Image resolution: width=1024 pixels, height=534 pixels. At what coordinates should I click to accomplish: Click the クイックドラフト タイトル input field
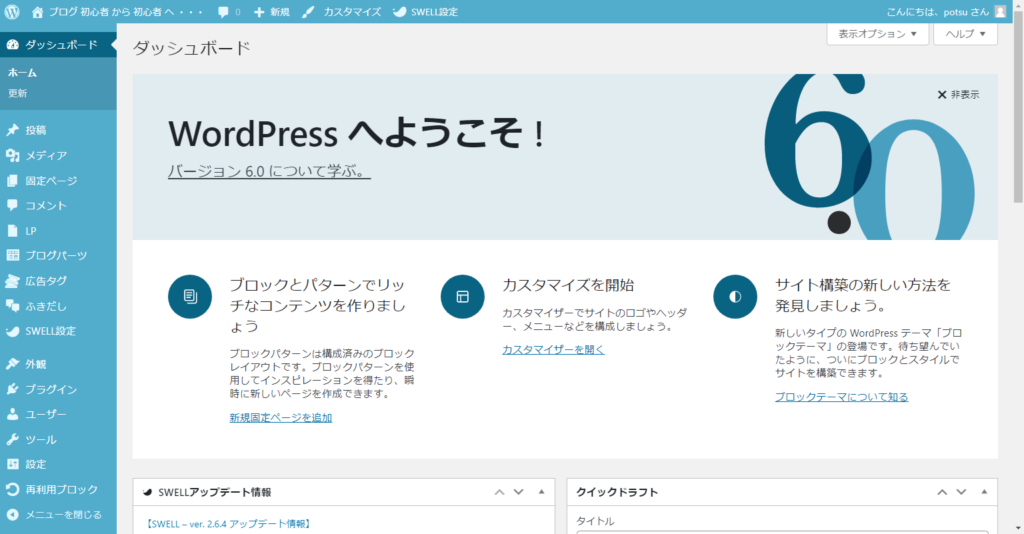781,531
